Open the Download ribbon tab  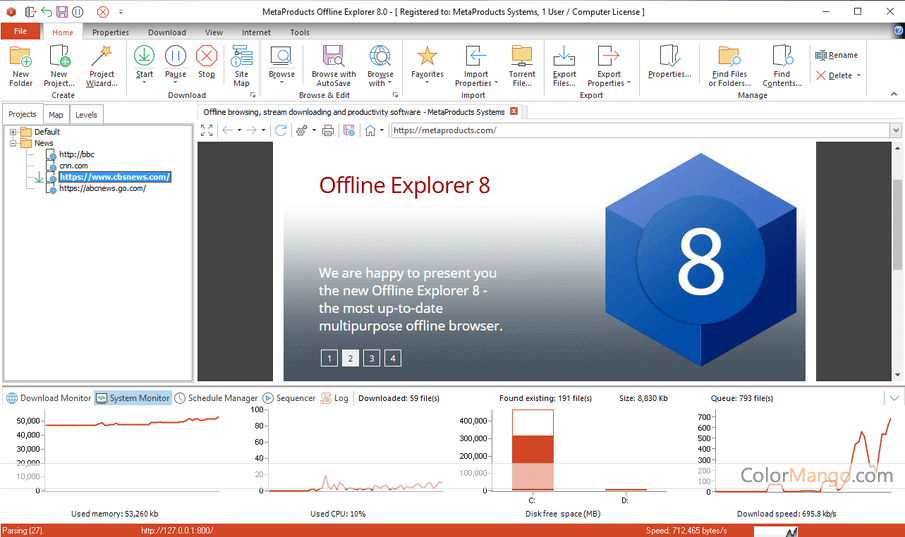click(x=167, y=32)
